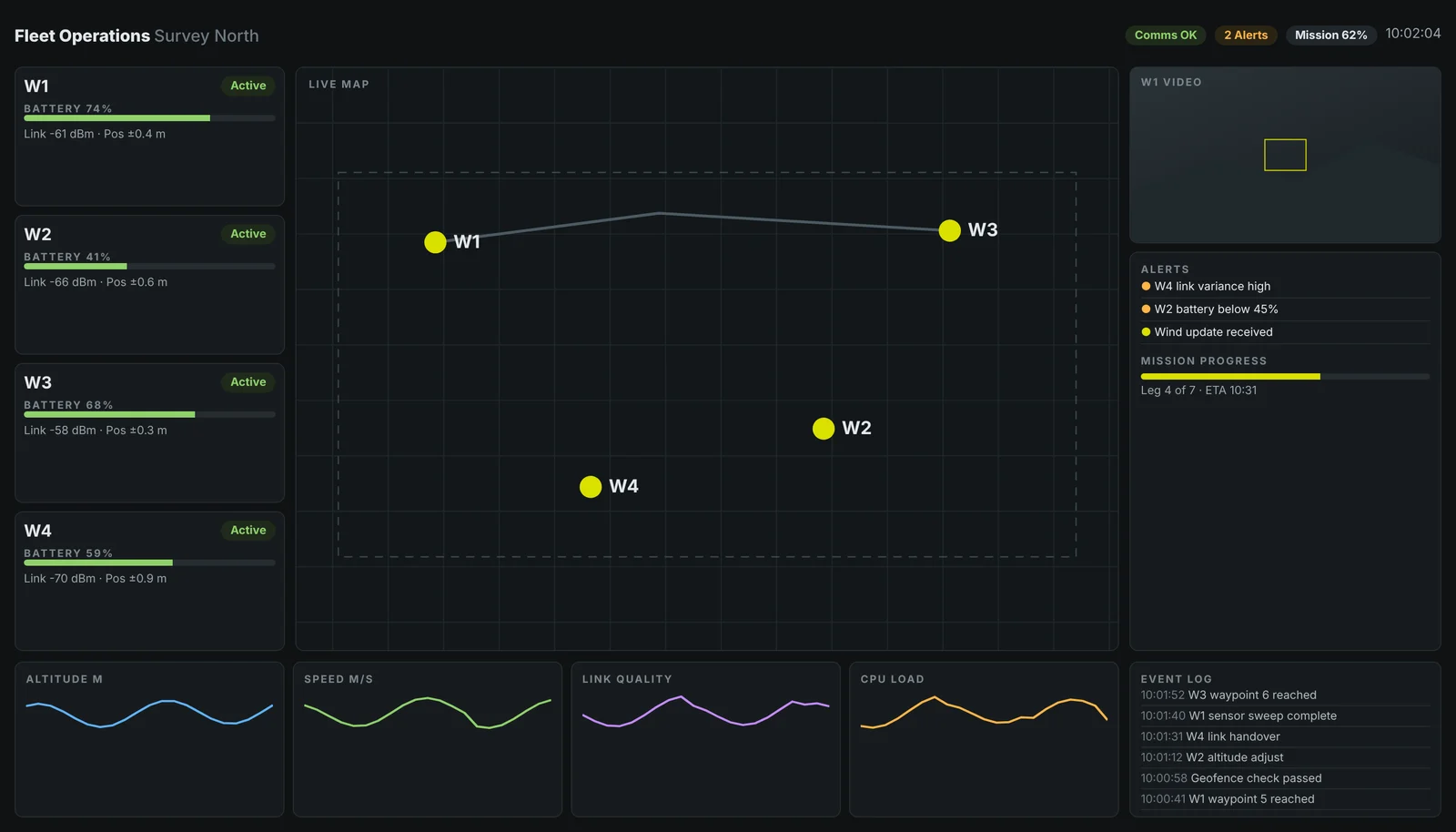Click W2 'Link -66 dBm · Pos ±0.6 m' text
Viewport: 1456px width, 832px height.
[x=96, y=282]
